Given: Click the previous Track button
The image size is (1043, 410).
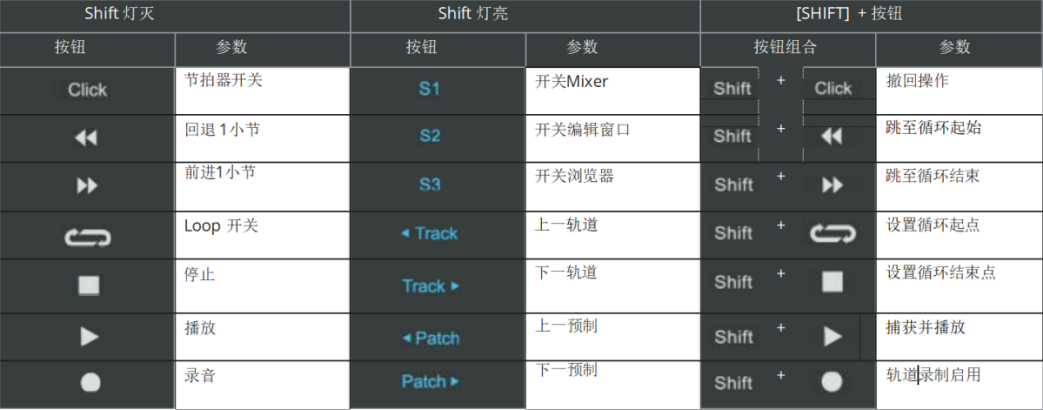Looking at the screenshot, I should point(429,234).
